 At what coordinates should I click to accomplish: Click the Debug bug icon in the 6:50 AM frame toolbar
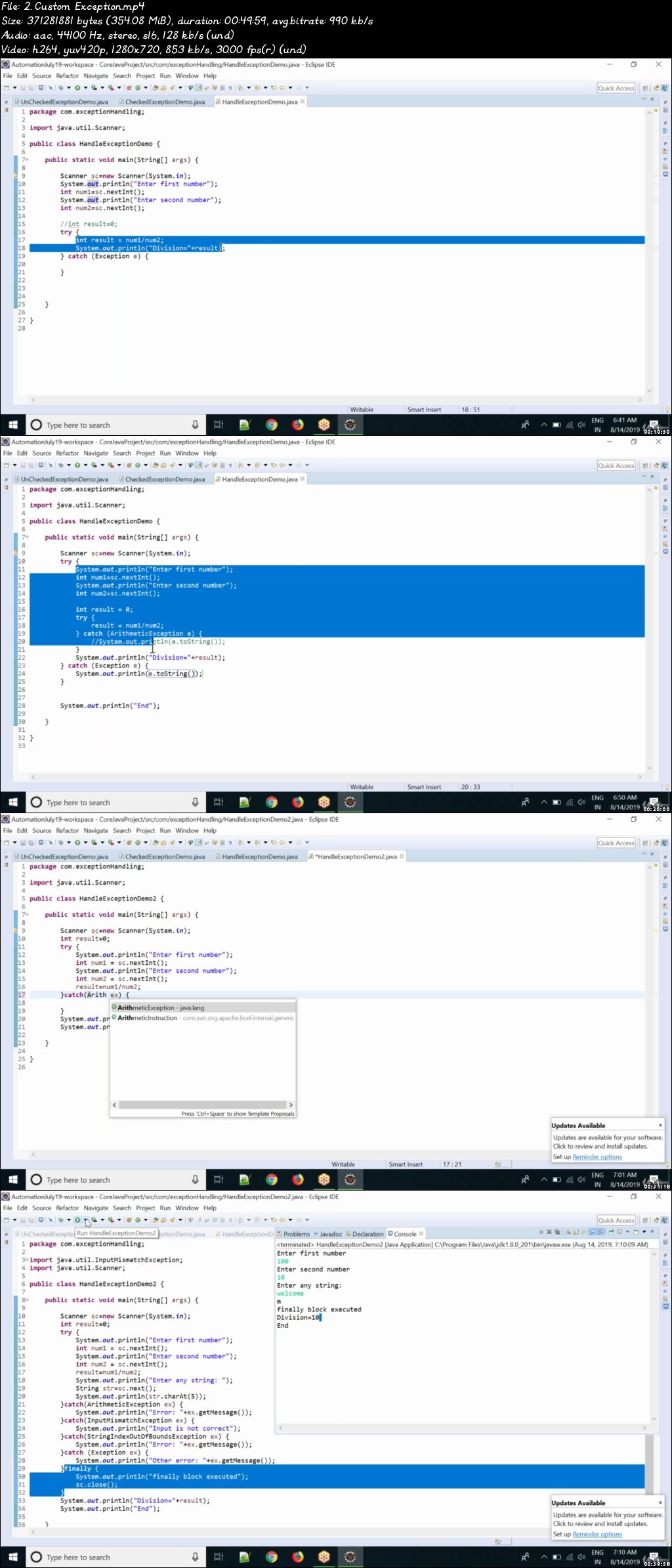[60, 465]
